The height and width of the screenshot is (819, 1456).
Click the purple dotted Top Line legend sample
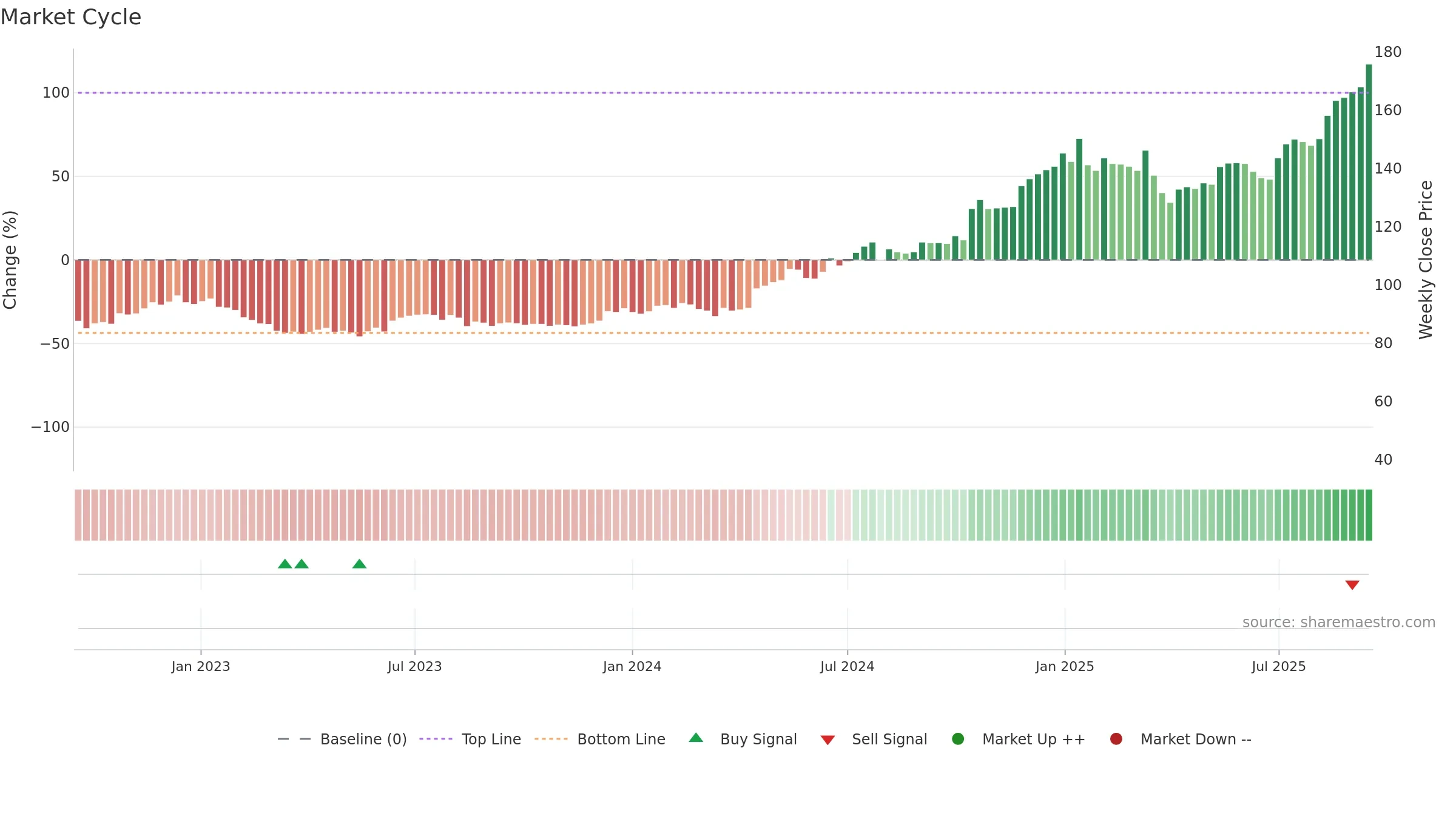(436, 739)
